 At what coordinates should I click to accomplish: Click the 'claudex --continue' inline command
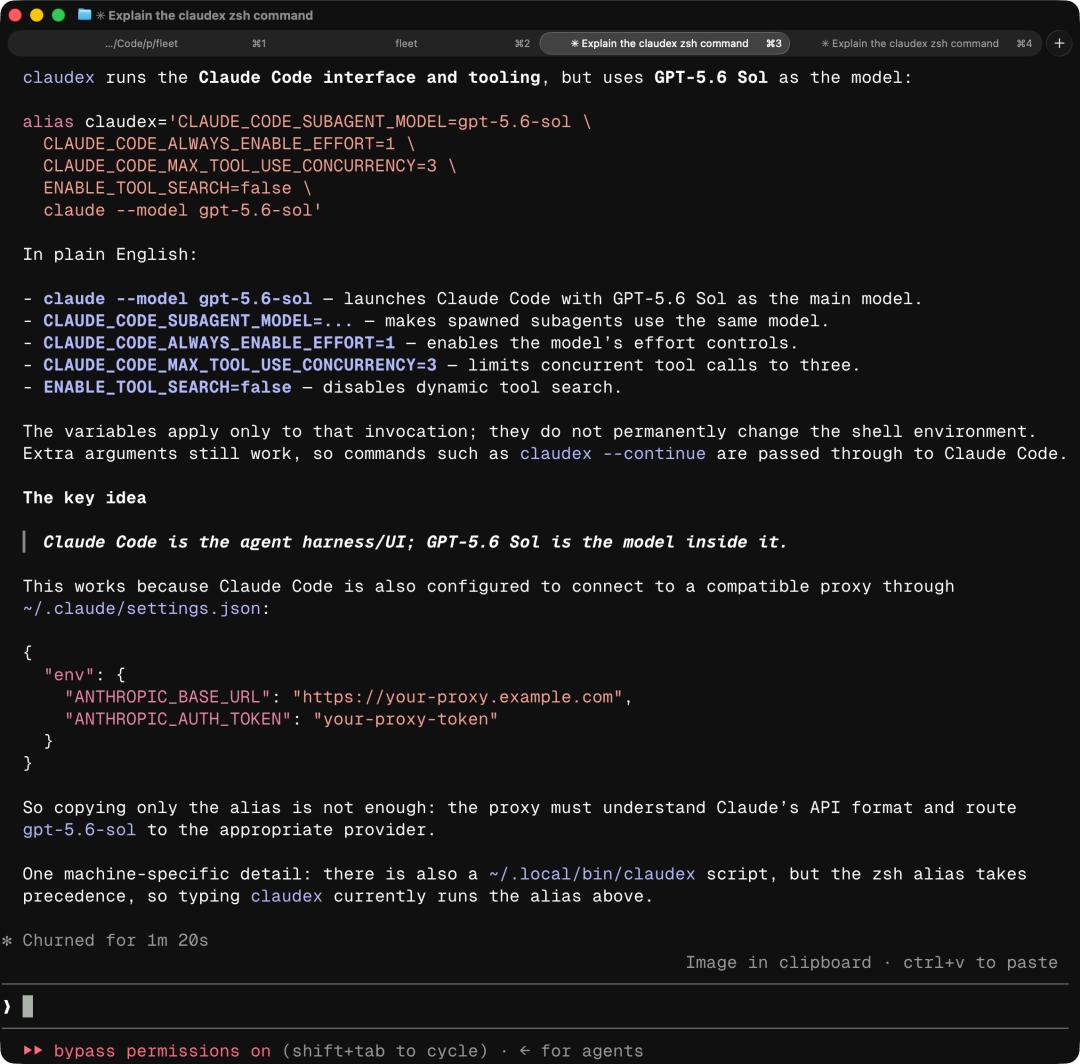612,453
